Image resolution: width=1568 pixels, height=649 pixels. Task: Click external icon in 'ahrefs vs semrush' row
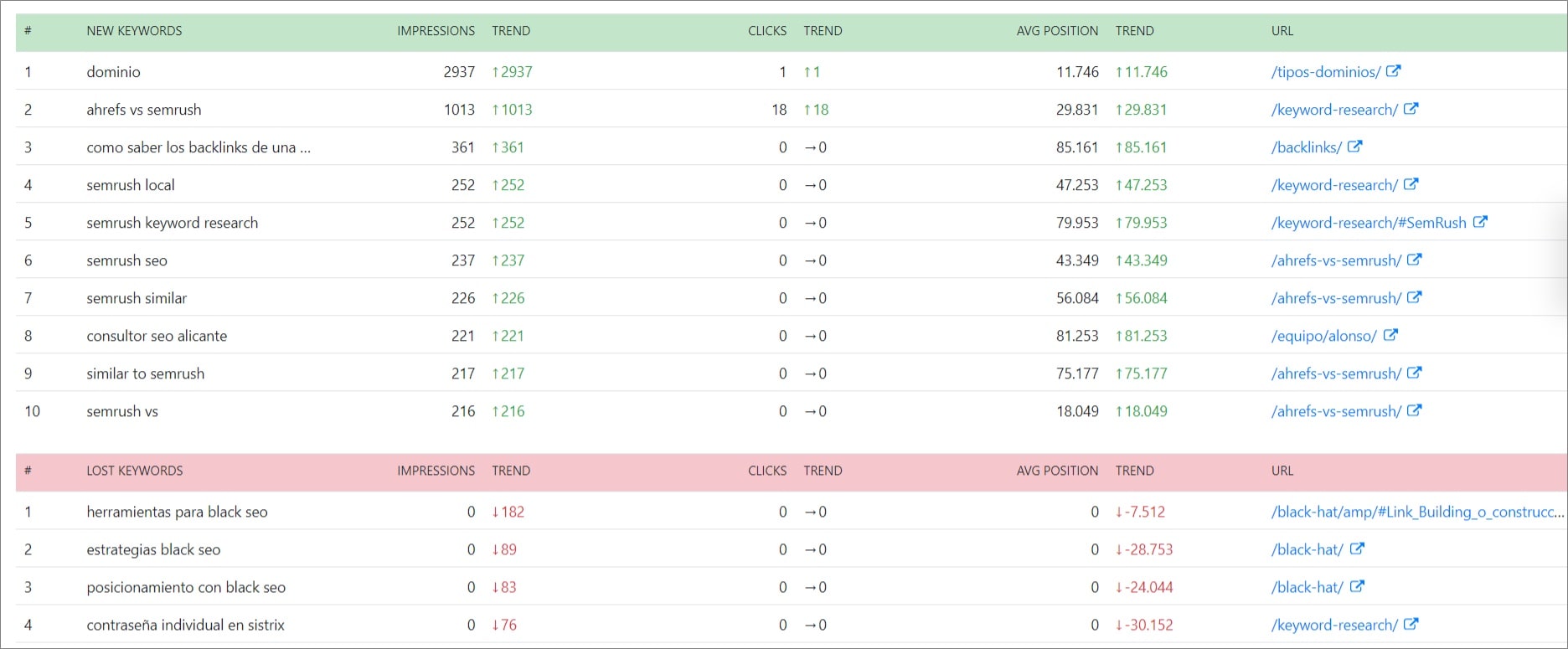(x=1411, y=109)
